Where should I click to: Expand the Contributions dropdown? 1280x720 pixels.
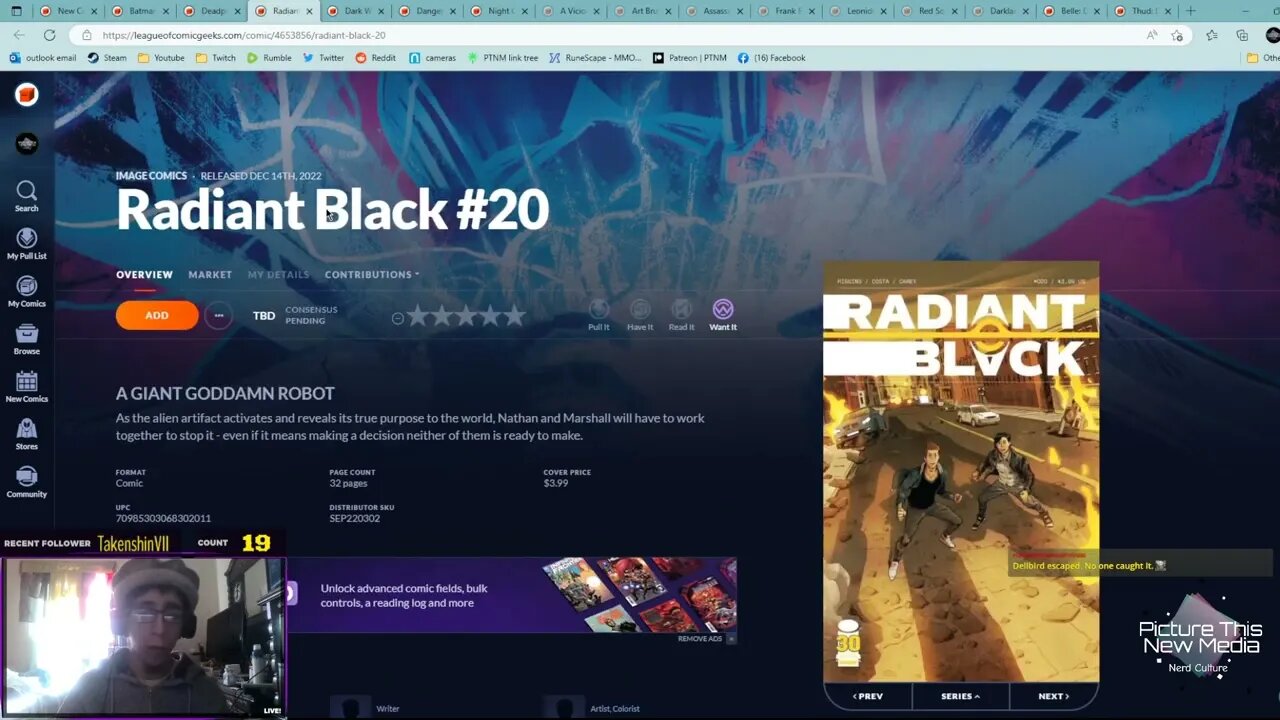[x=372, y=274]
